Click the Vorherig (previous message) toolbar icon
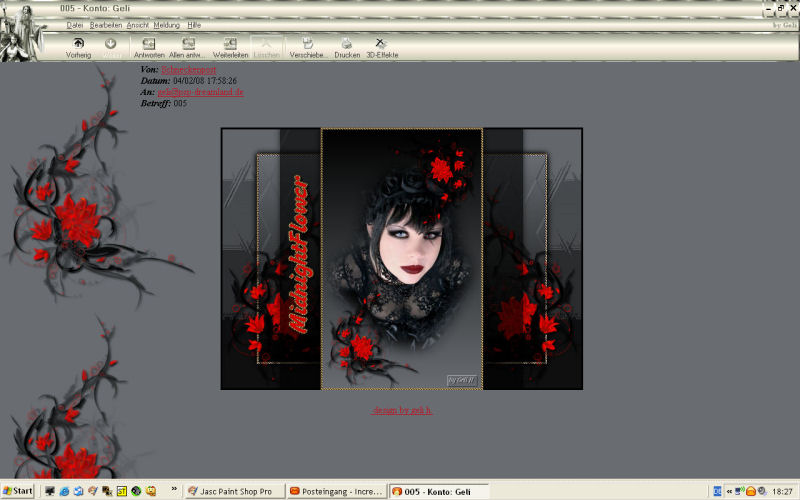Screen dimensions: 800x500 (x=77, y=45)
